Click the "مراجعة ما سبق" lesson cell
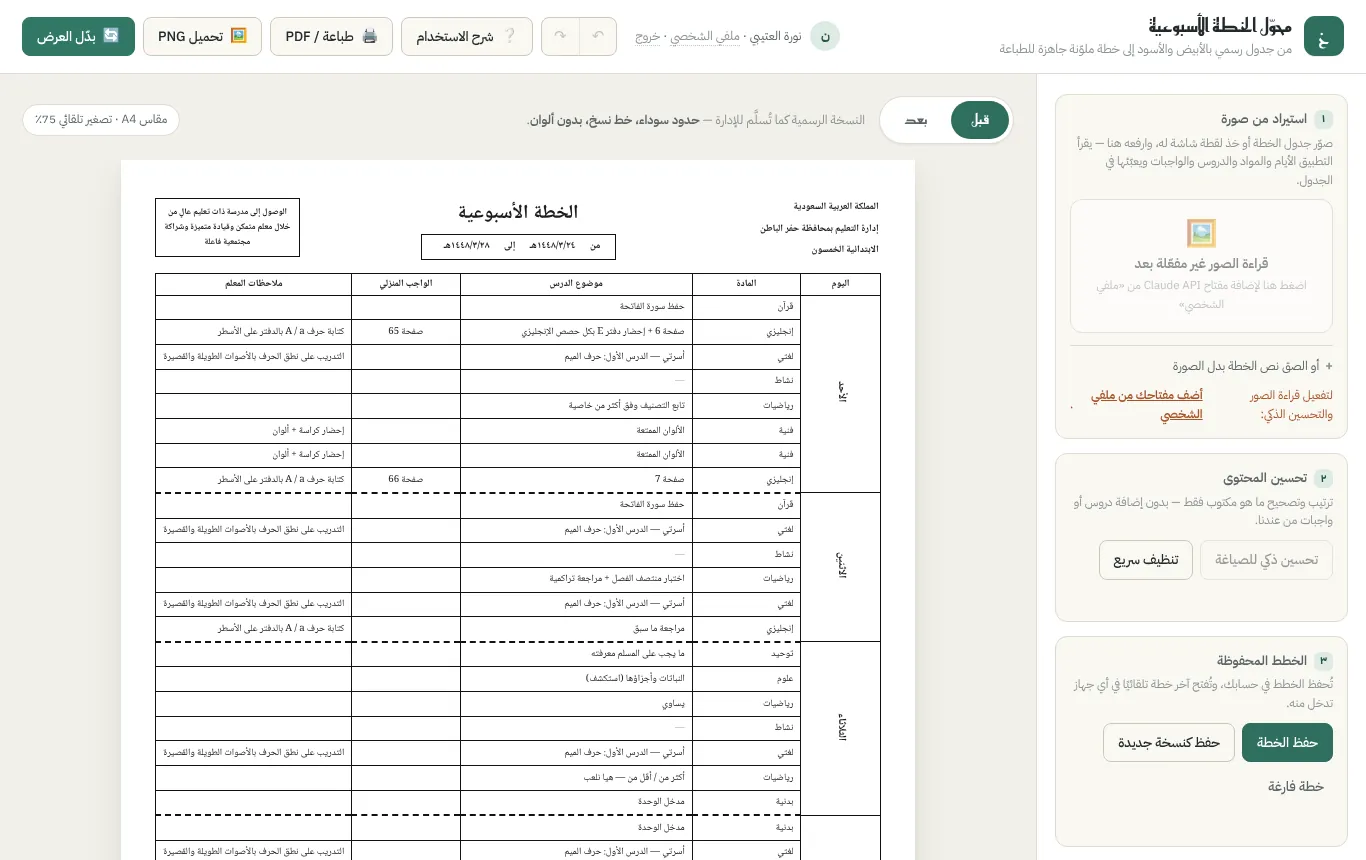This screenshot has height=860, width=1366. pos(576,629)
